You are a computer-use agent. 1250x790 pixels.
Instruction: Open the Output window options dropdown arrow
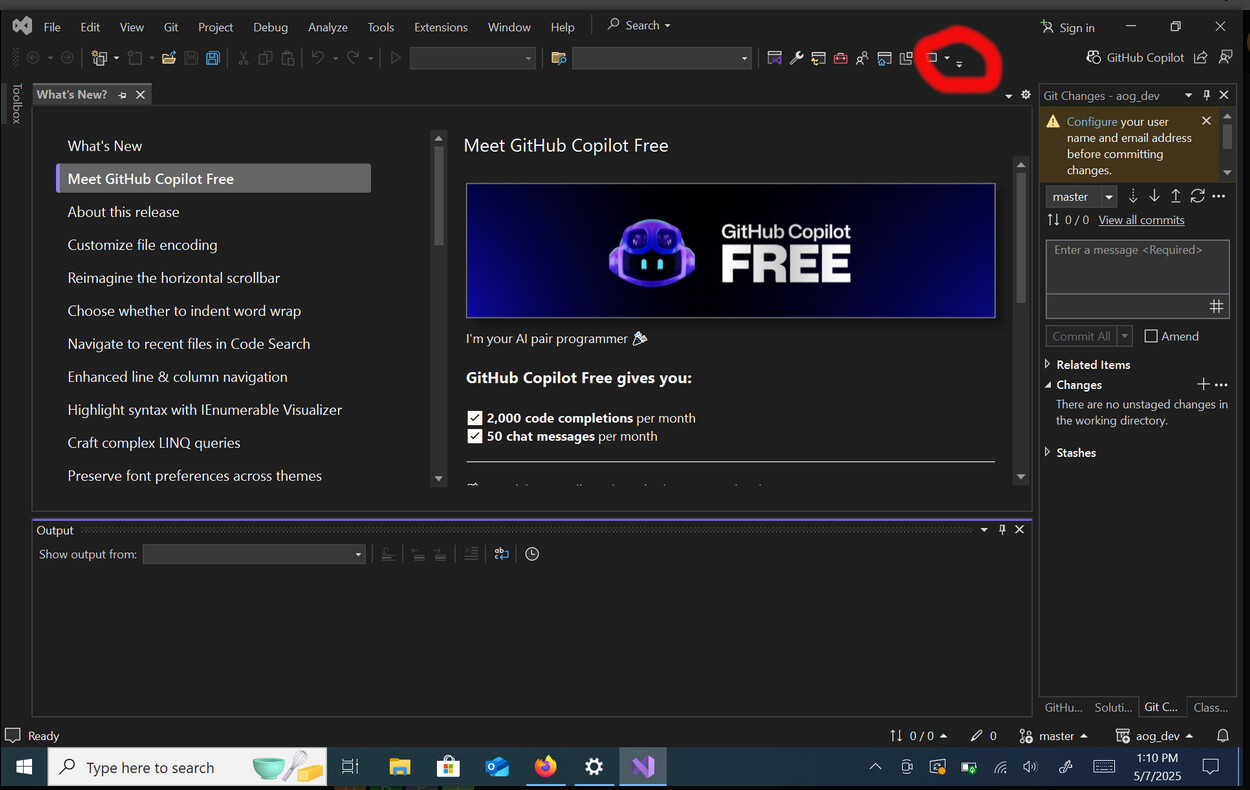[984, 530]
